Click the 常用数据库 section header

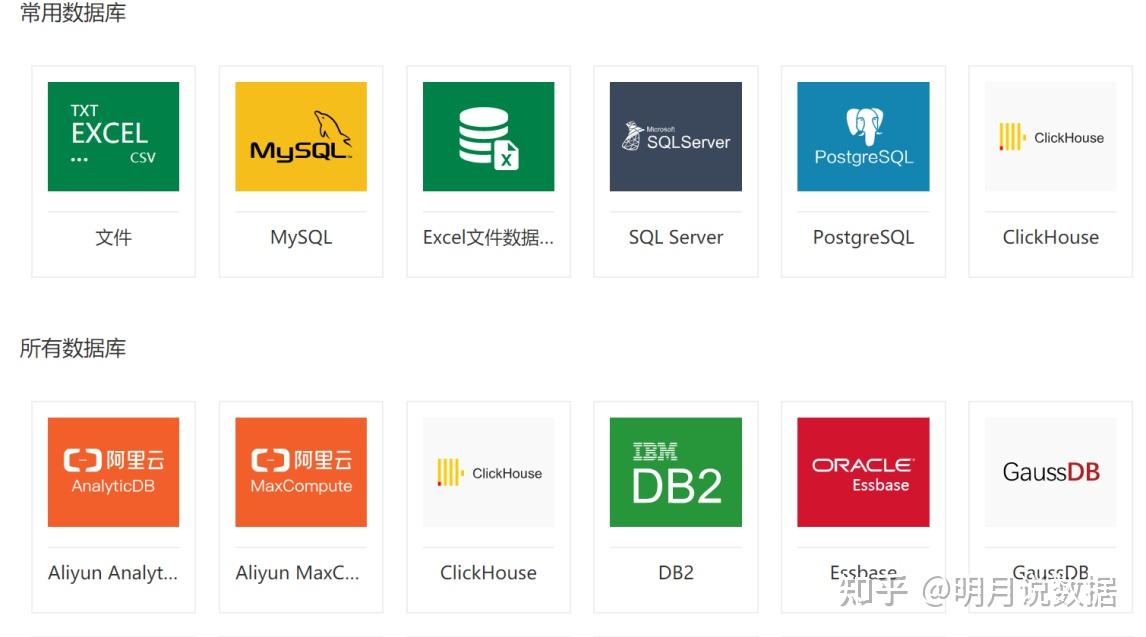(71, 14)
